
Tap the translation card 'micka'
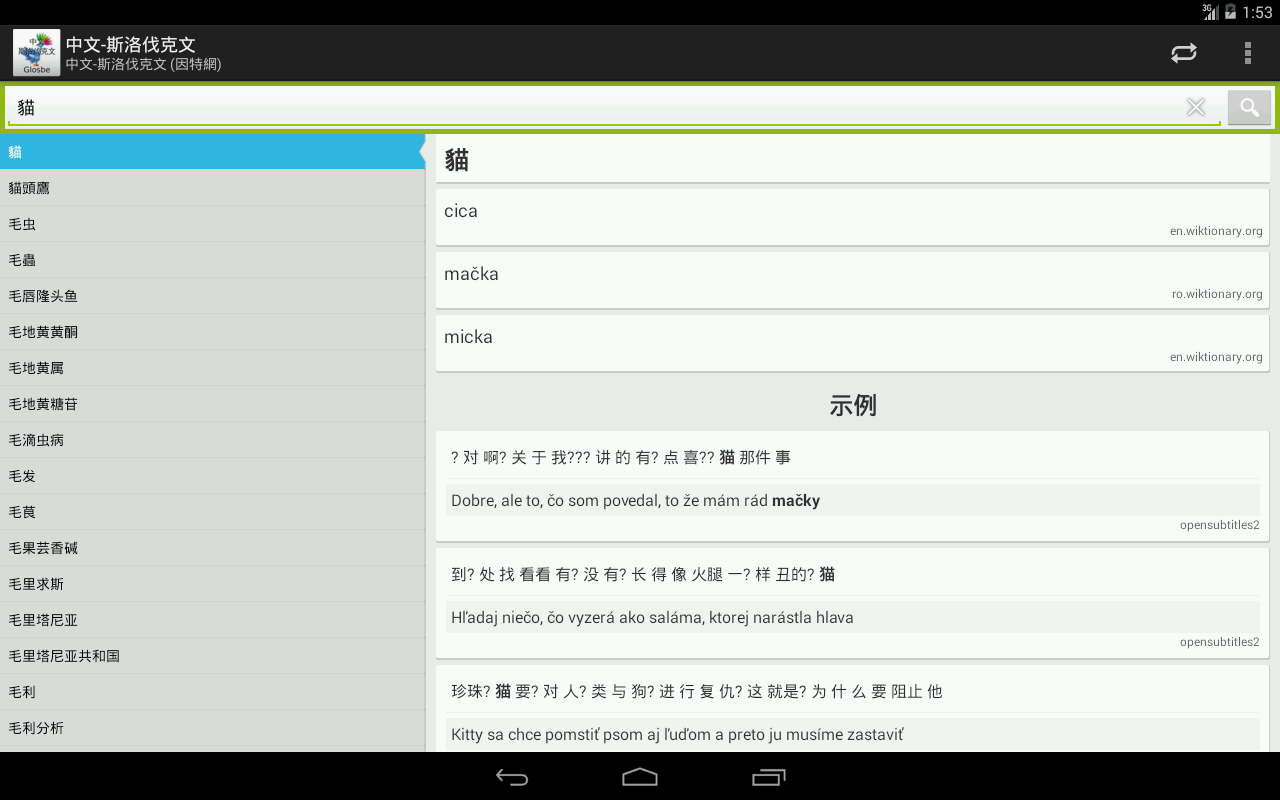[x=852, y=343]
